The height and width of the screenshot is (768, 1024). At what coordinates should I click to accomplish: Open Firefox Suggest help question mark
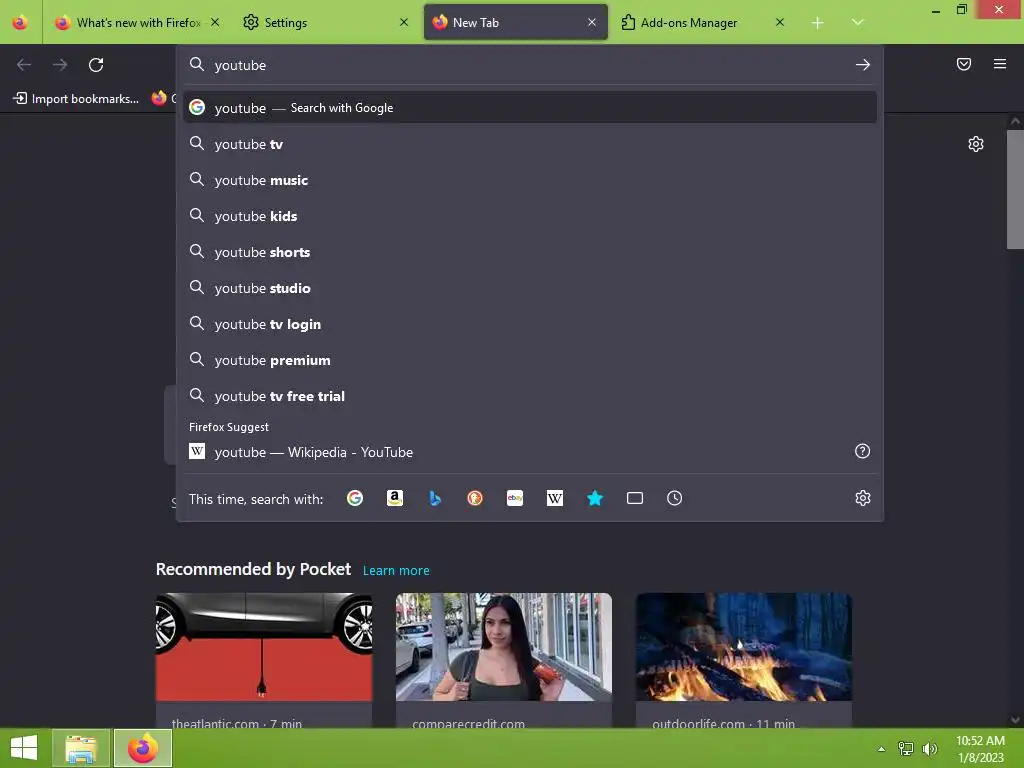tap(862, 451)
